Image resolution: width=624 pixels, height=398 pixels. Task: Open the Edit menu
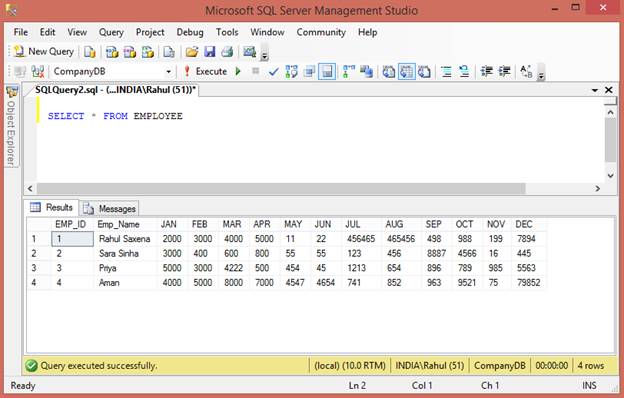click(47, 32)
